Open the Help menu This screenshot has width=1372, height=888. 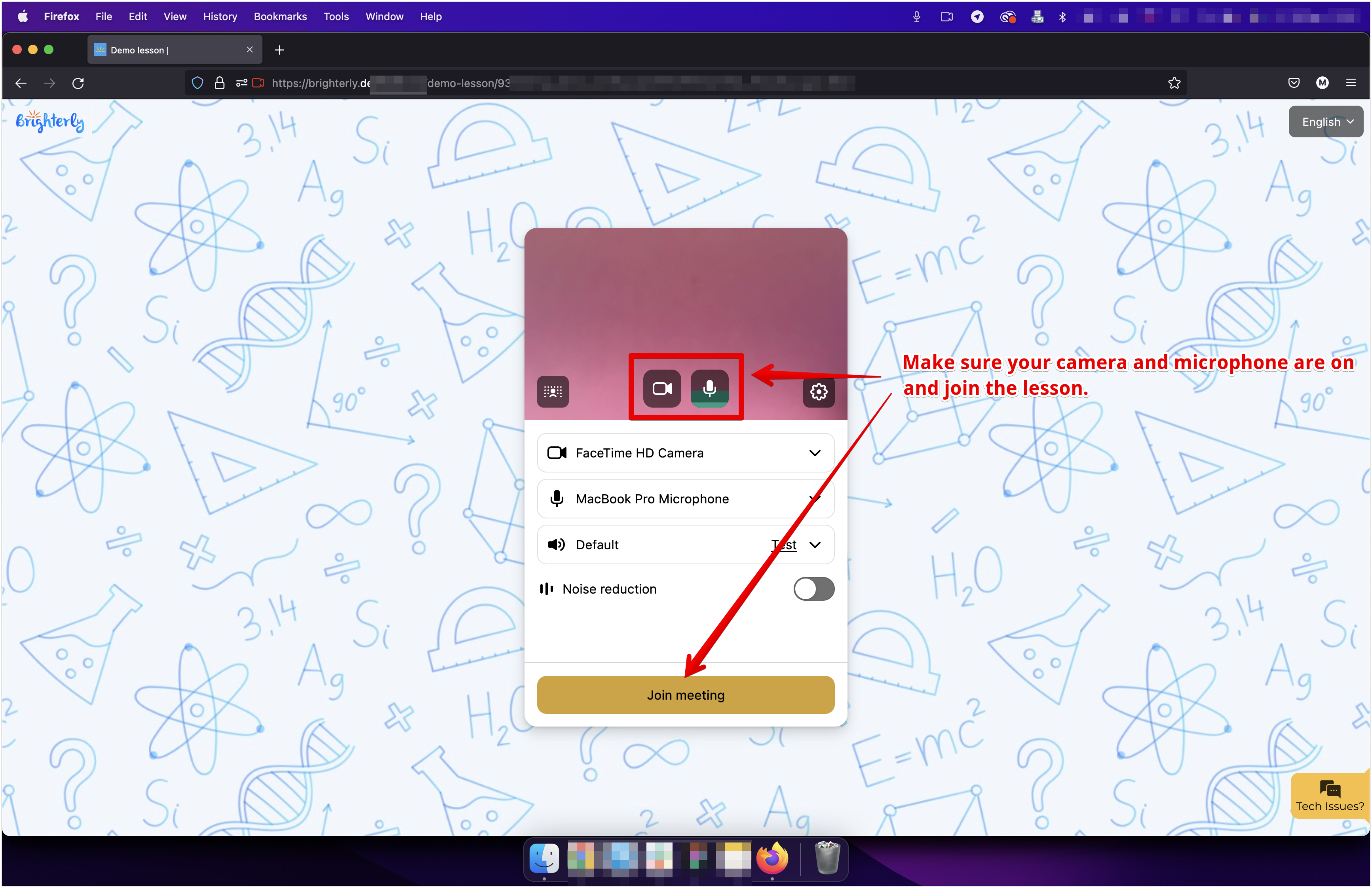tap(431, 17)
